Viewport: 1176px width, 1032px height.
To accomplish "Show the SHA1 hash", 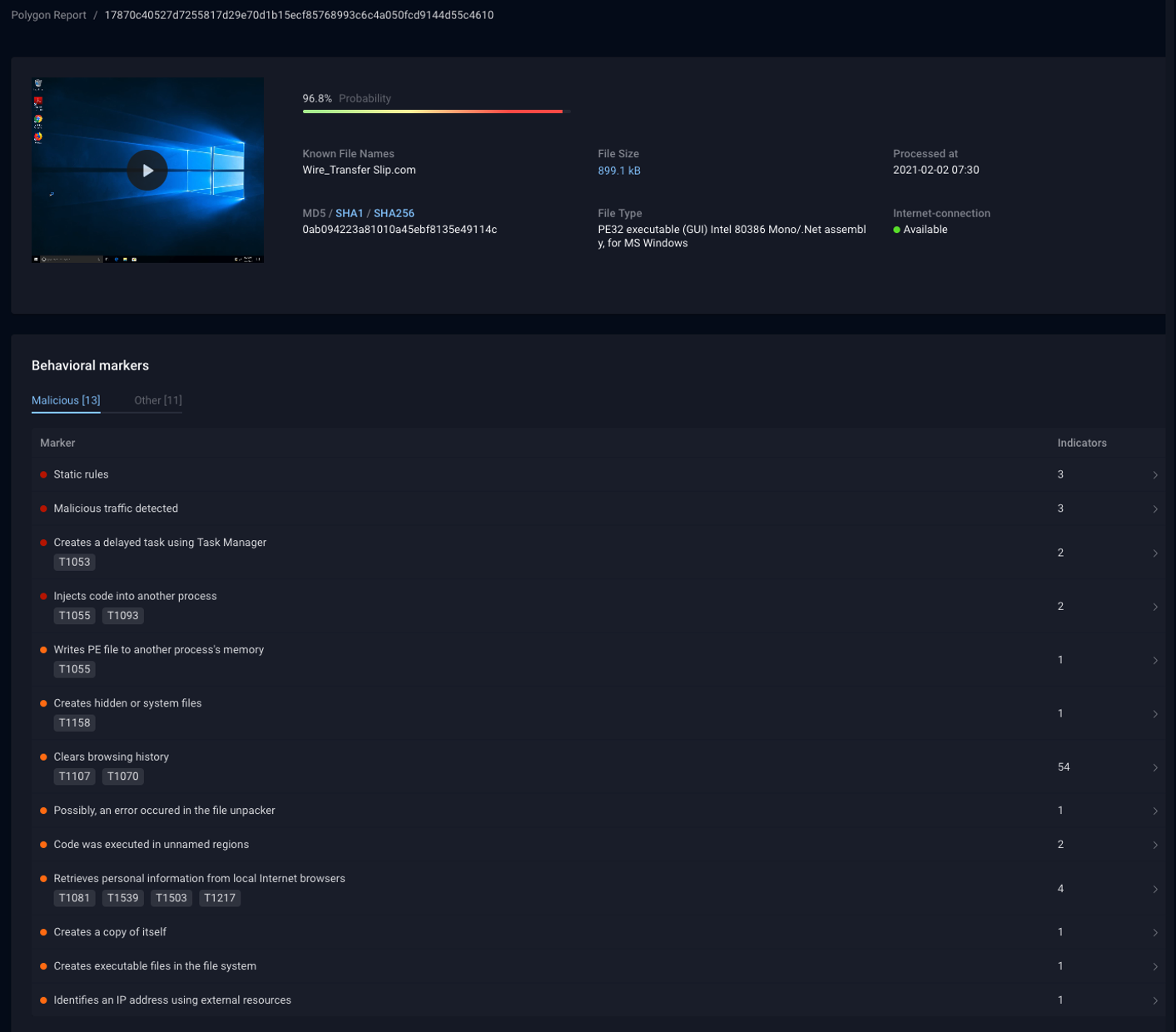I will click(x=350, y=213).
